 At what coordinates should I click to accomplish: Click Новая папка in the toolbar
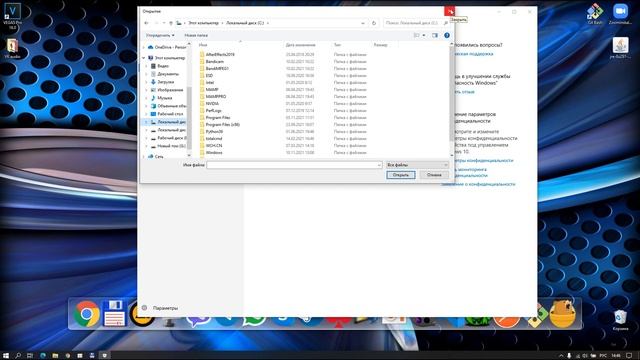coord(196,36)
